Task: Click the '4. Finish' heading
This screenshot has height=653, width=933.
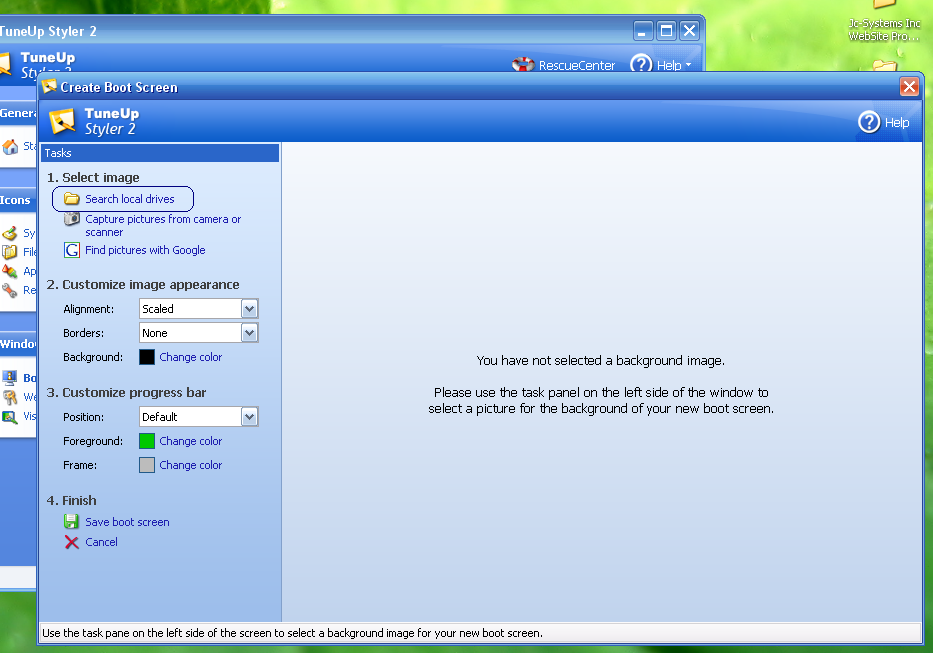Action: coord(71,500)
